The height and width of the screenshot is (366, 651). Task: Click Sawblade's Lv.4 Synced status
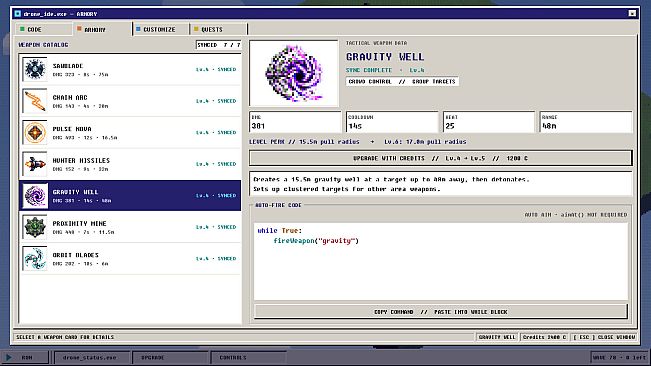(216, 70)
